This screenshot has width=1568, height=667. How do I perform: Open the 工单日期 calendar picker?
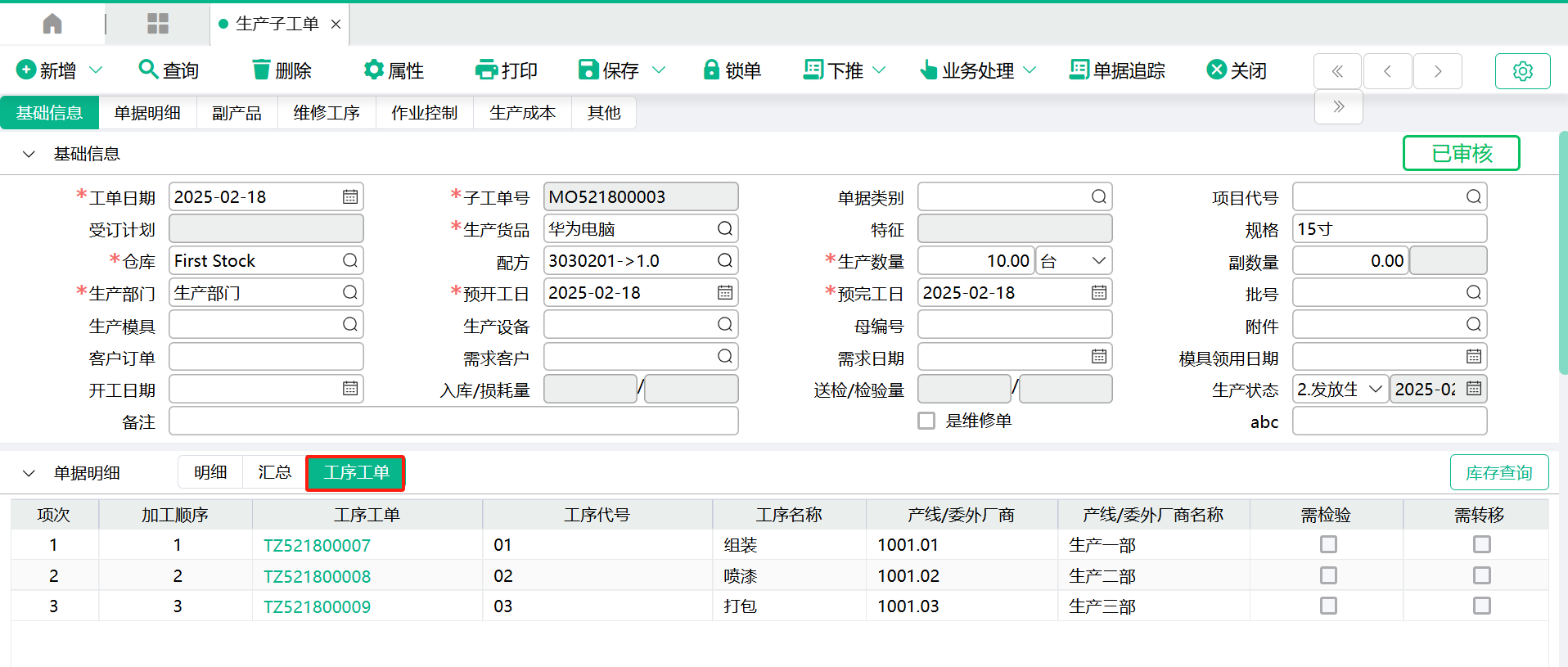(x=350, y=196)
